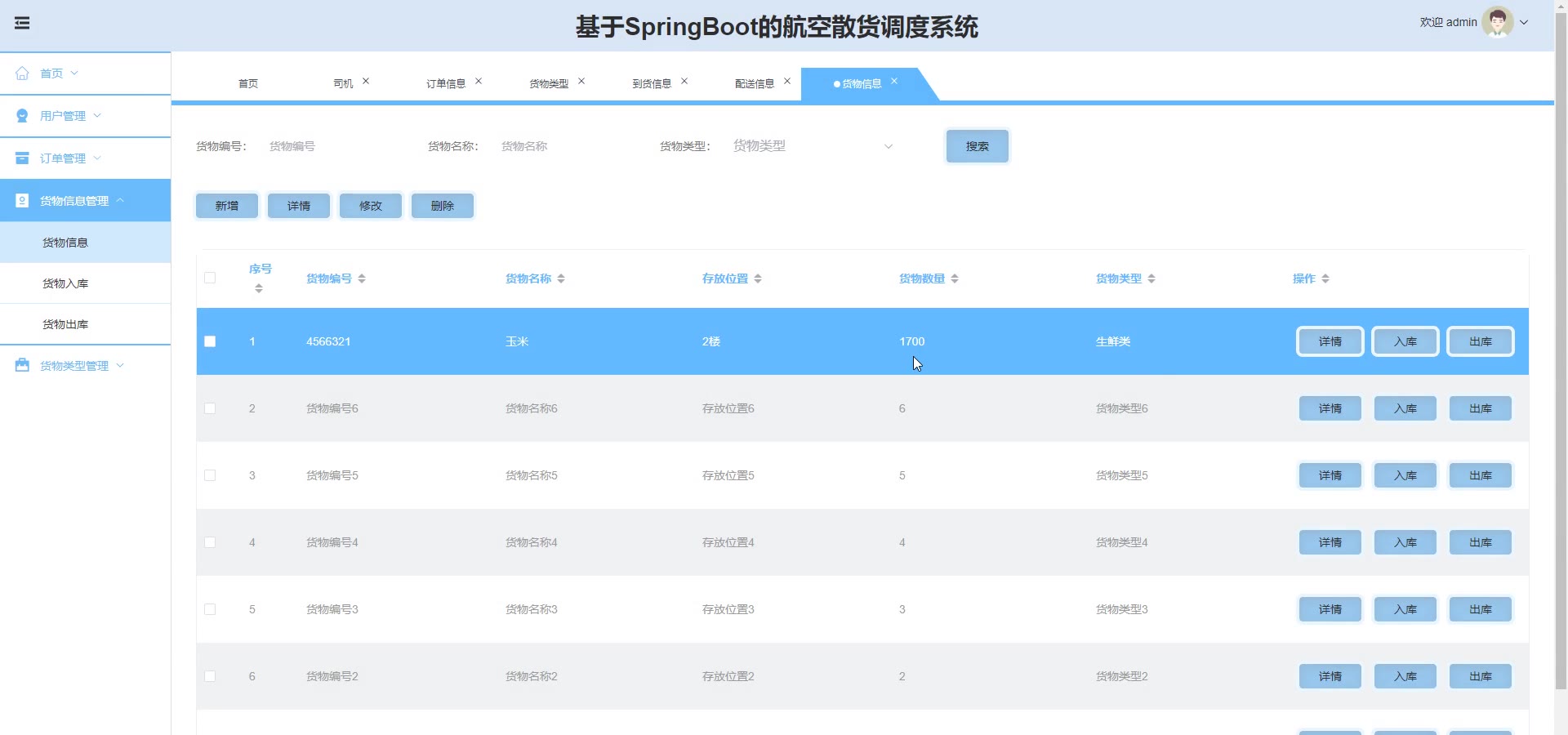The width and height of the screenshot is (1568, 735).
Task: Open 详情 for the 货物名称5 row
Action: click(x=1330, y=475)
